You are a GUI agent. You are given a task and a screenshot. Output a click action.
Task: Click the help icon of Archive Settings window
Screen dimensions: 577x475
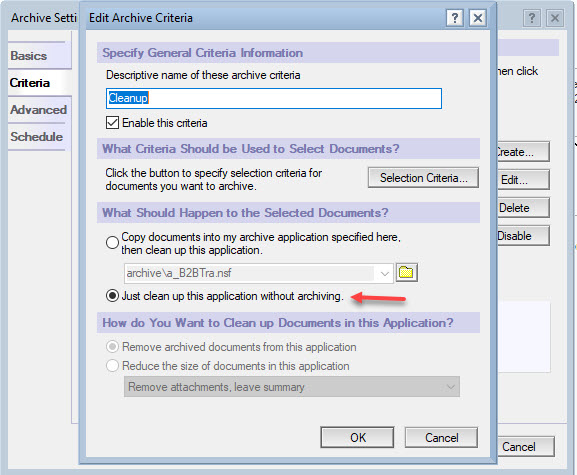coord(532,18)
